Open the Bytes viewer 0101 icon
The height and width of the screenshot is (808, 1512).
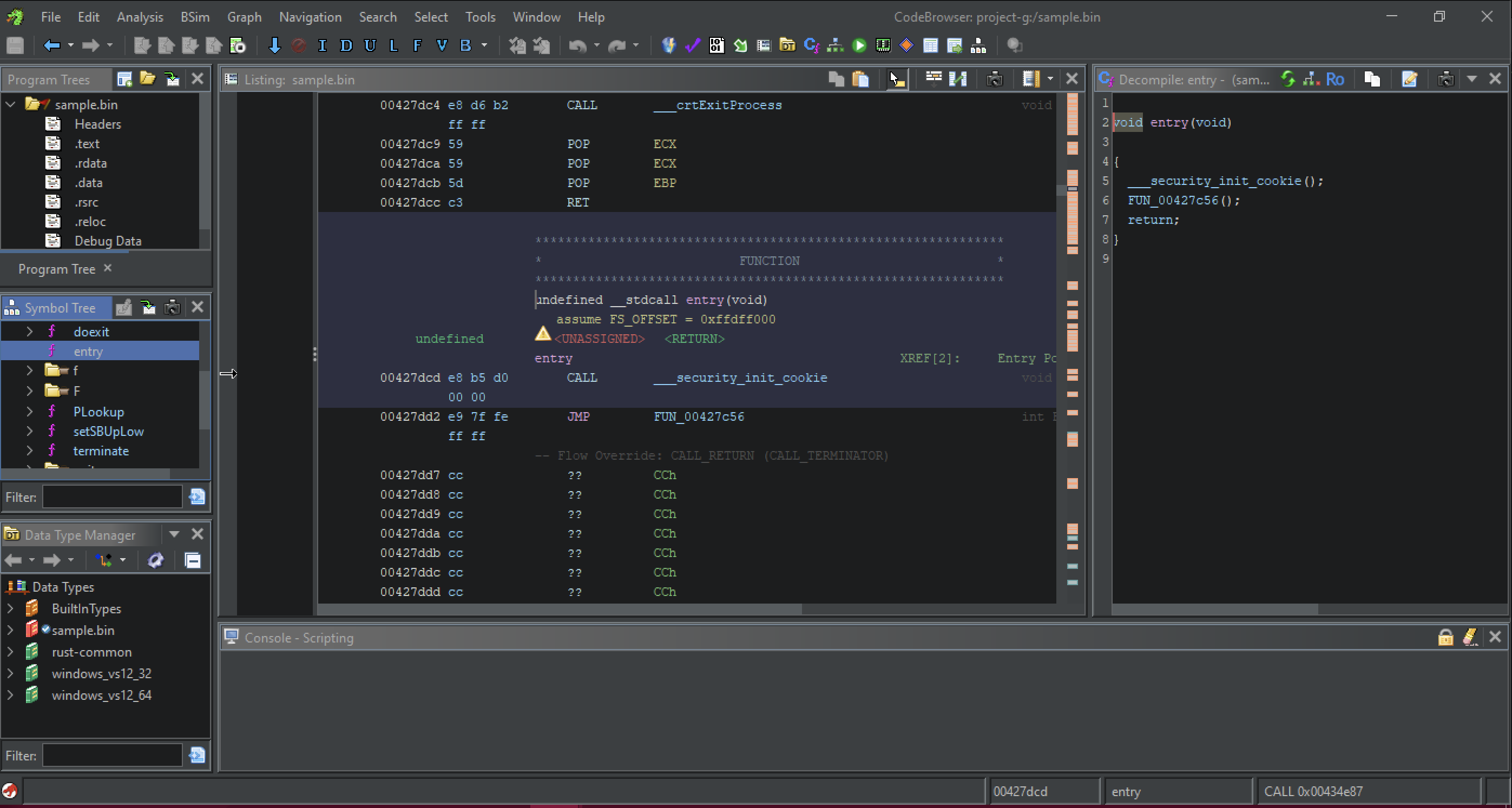[716, 45]
